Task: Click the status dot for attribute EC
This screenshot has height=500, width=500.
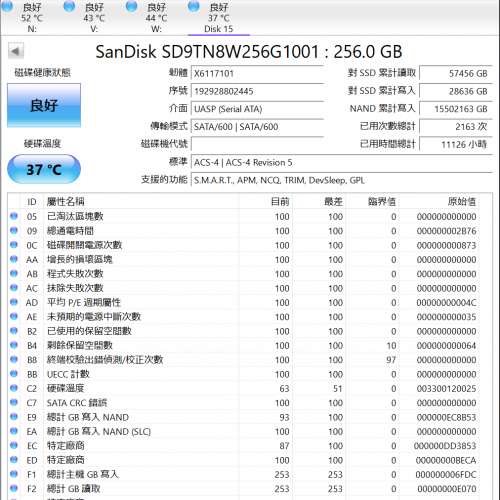Action: (x=14, y=445)
